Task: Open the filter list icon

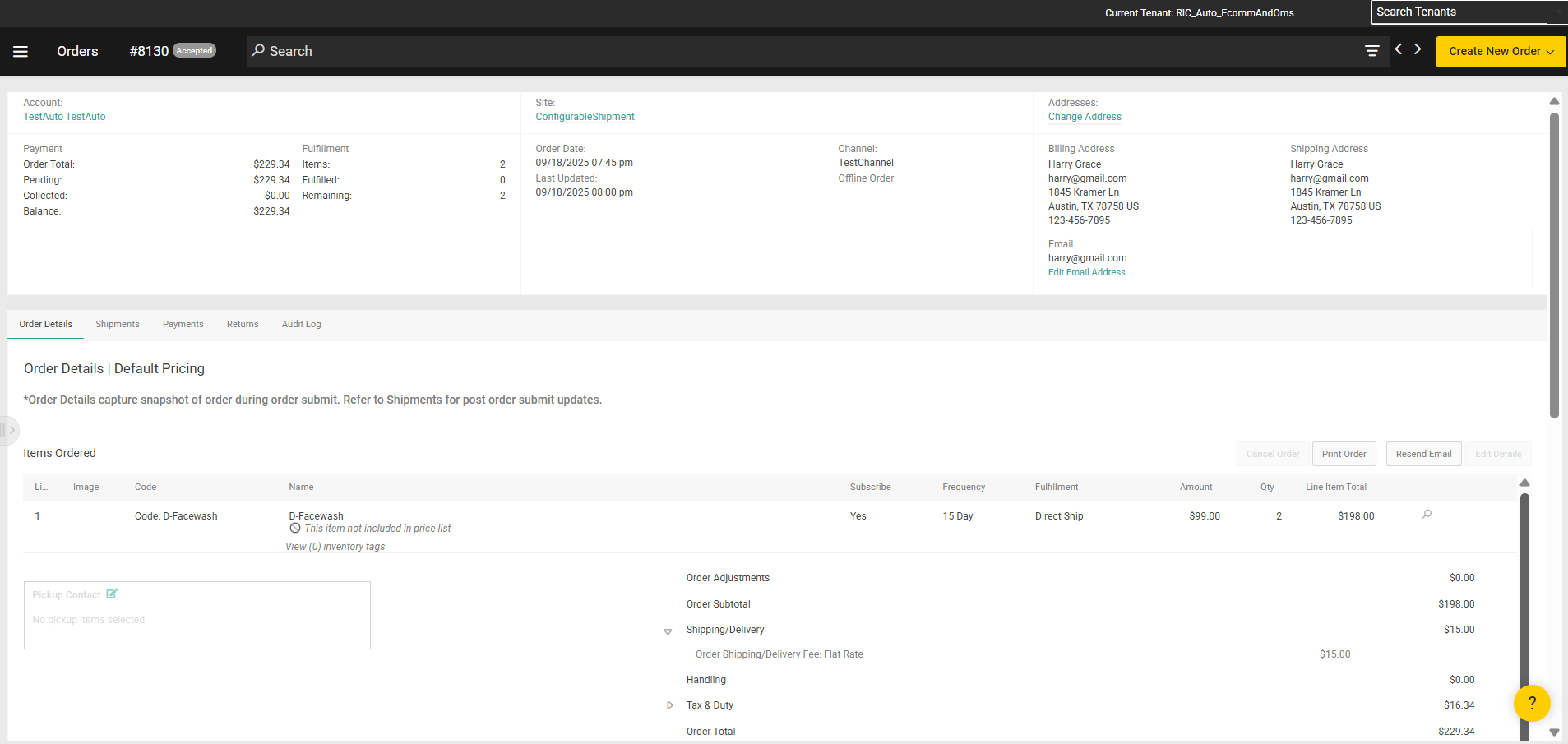Action: pyautogui.click(x=1371, y=51)
